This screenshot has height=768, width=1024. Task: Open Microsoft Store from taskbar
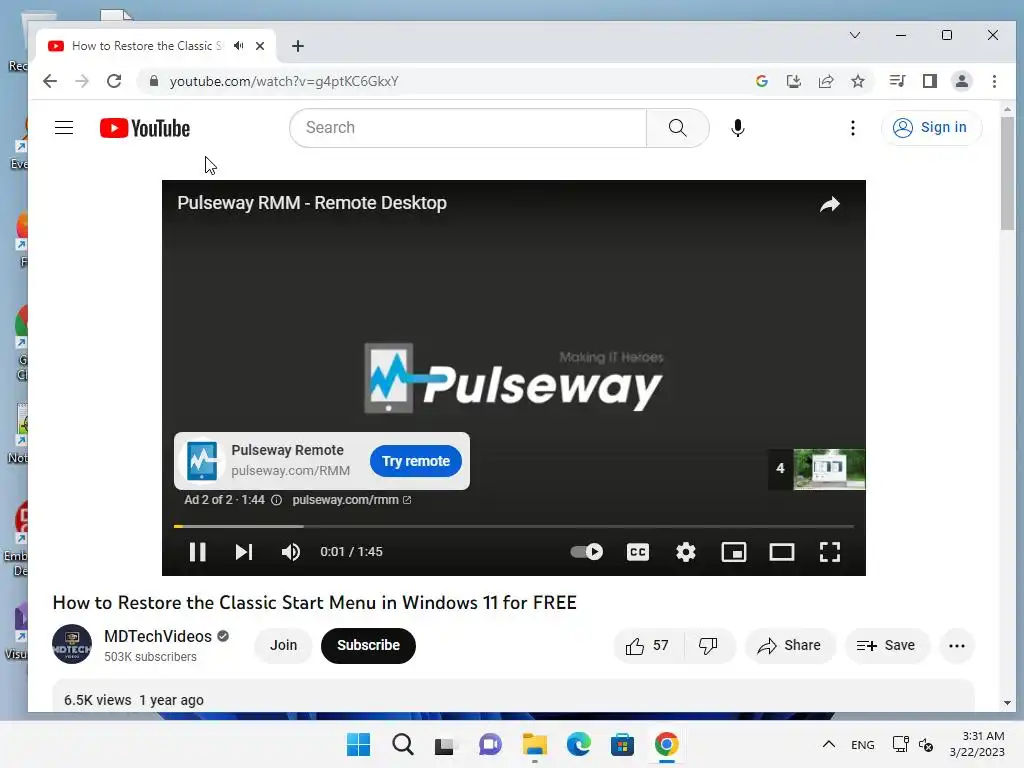click(622, 744)
